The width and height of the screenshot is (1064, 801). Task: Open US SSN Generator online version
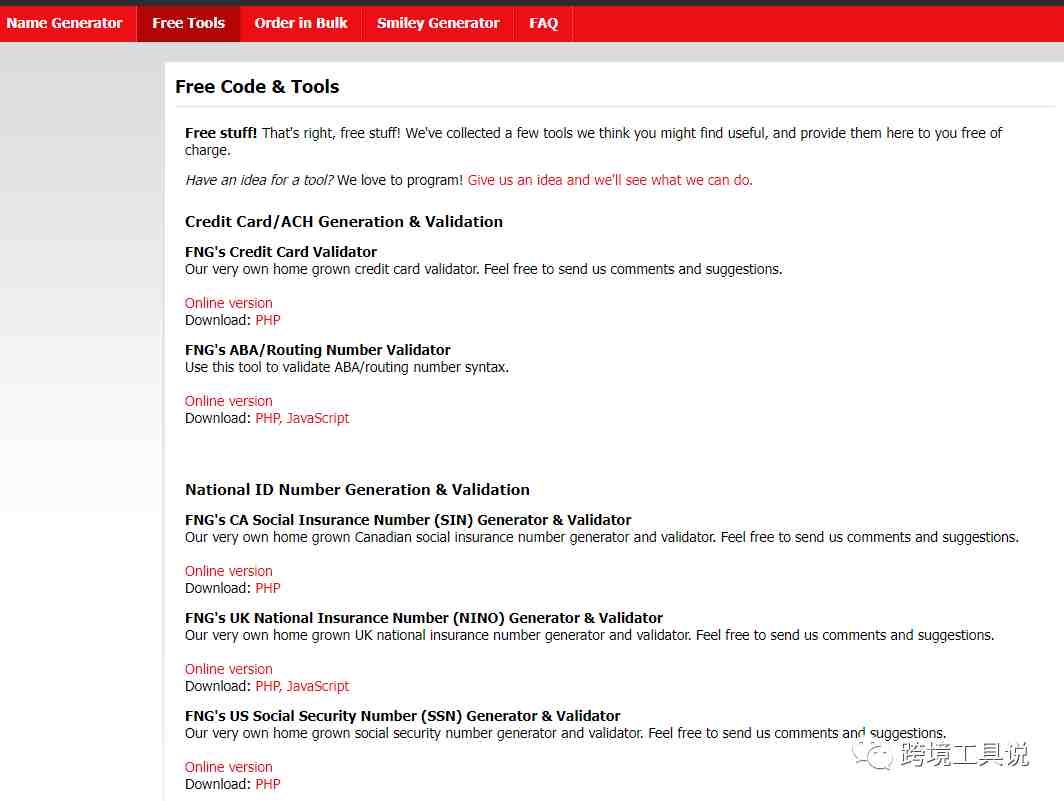(229, 767)
